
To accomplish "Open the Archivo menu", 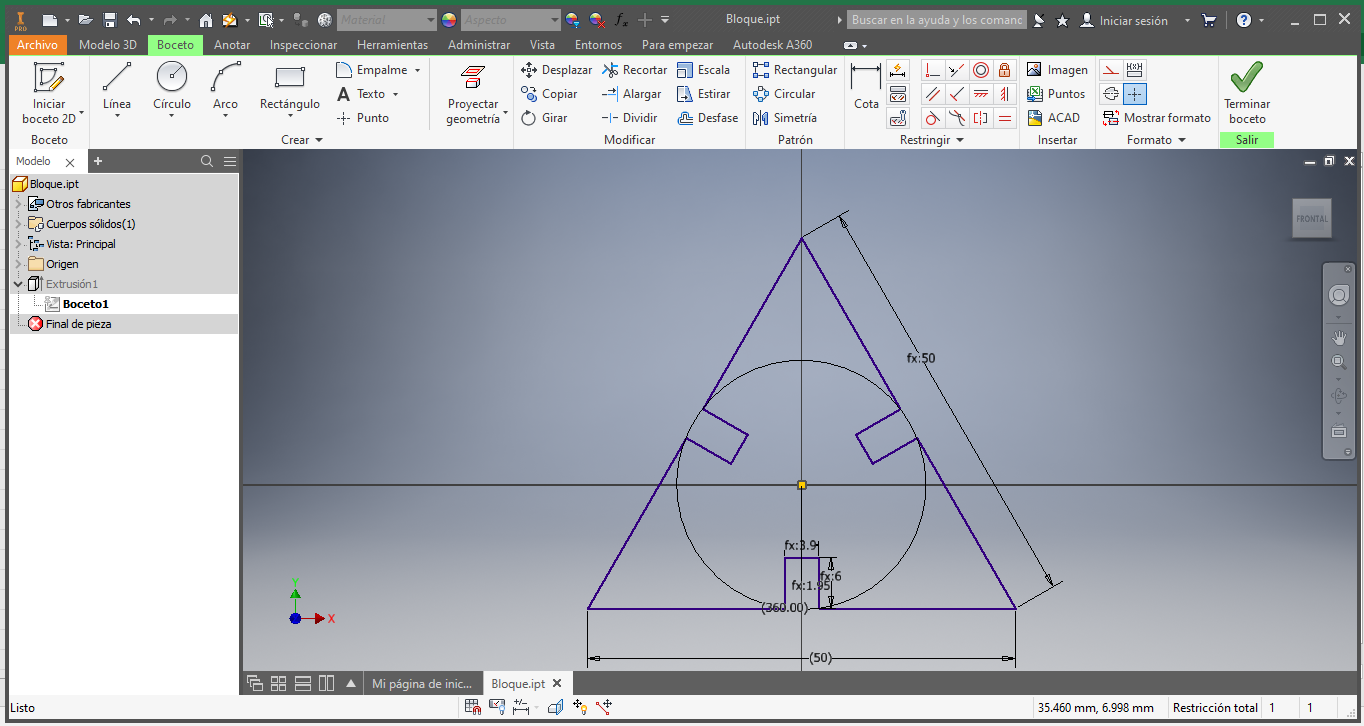I will click(x=38, y=45).
